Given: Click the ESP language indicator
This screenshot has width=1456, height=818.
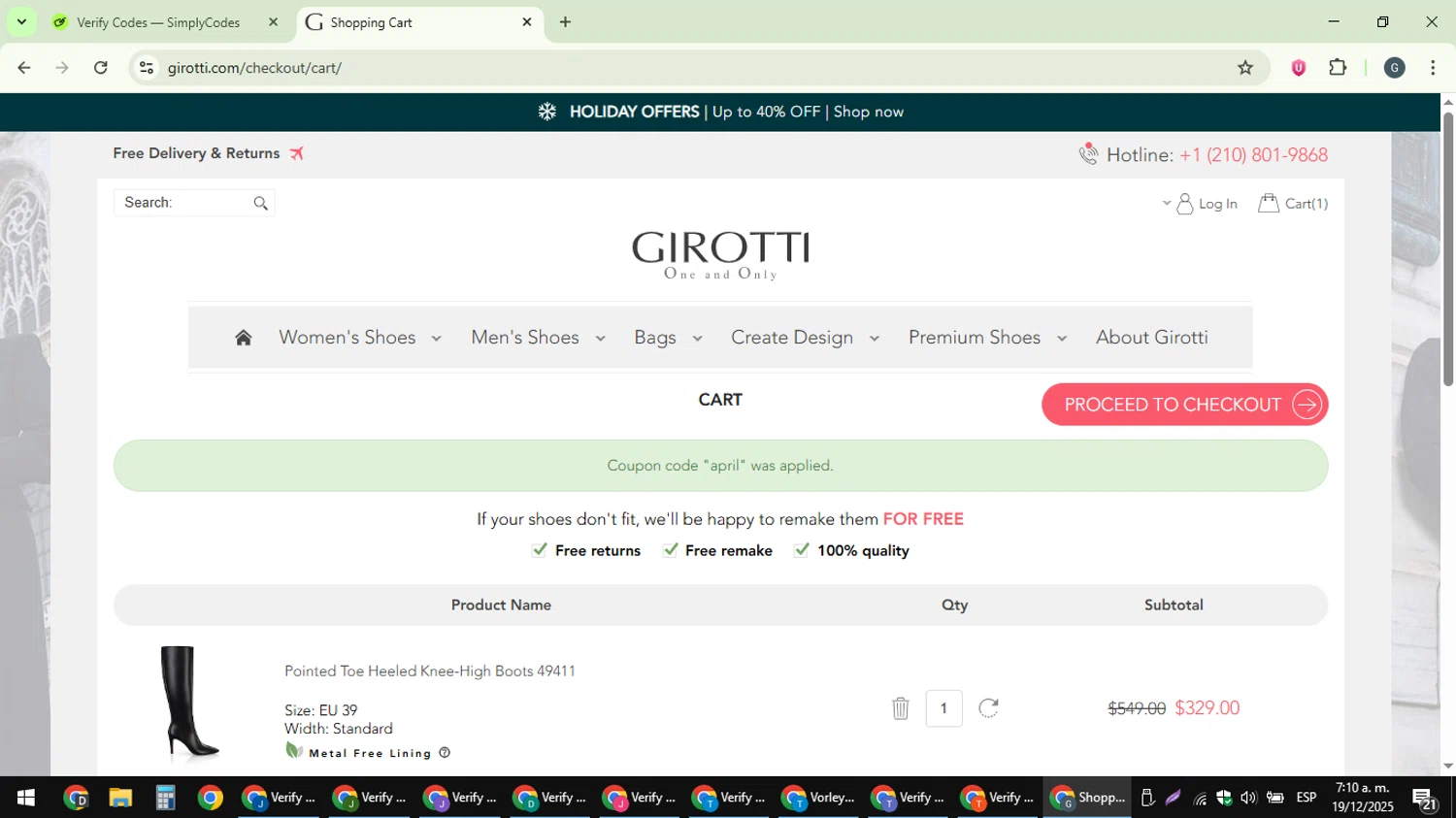Looking at the screenshot, I should coord(1307,798).
